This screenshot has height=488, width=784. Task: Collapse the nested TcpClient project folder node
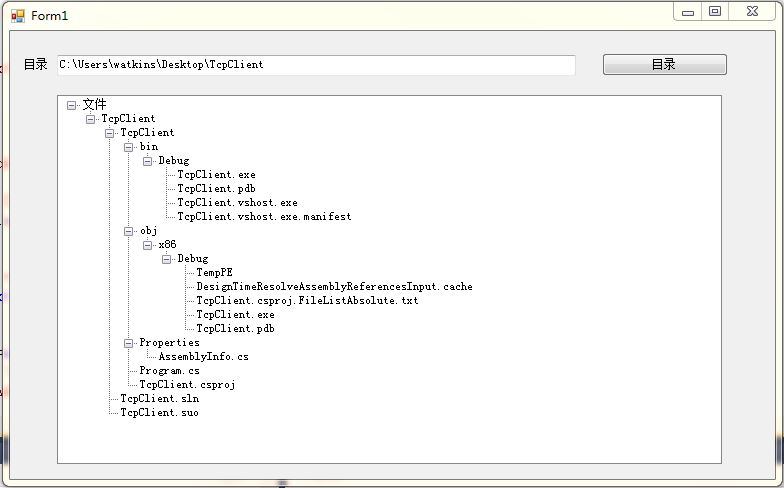click(110, 133)
